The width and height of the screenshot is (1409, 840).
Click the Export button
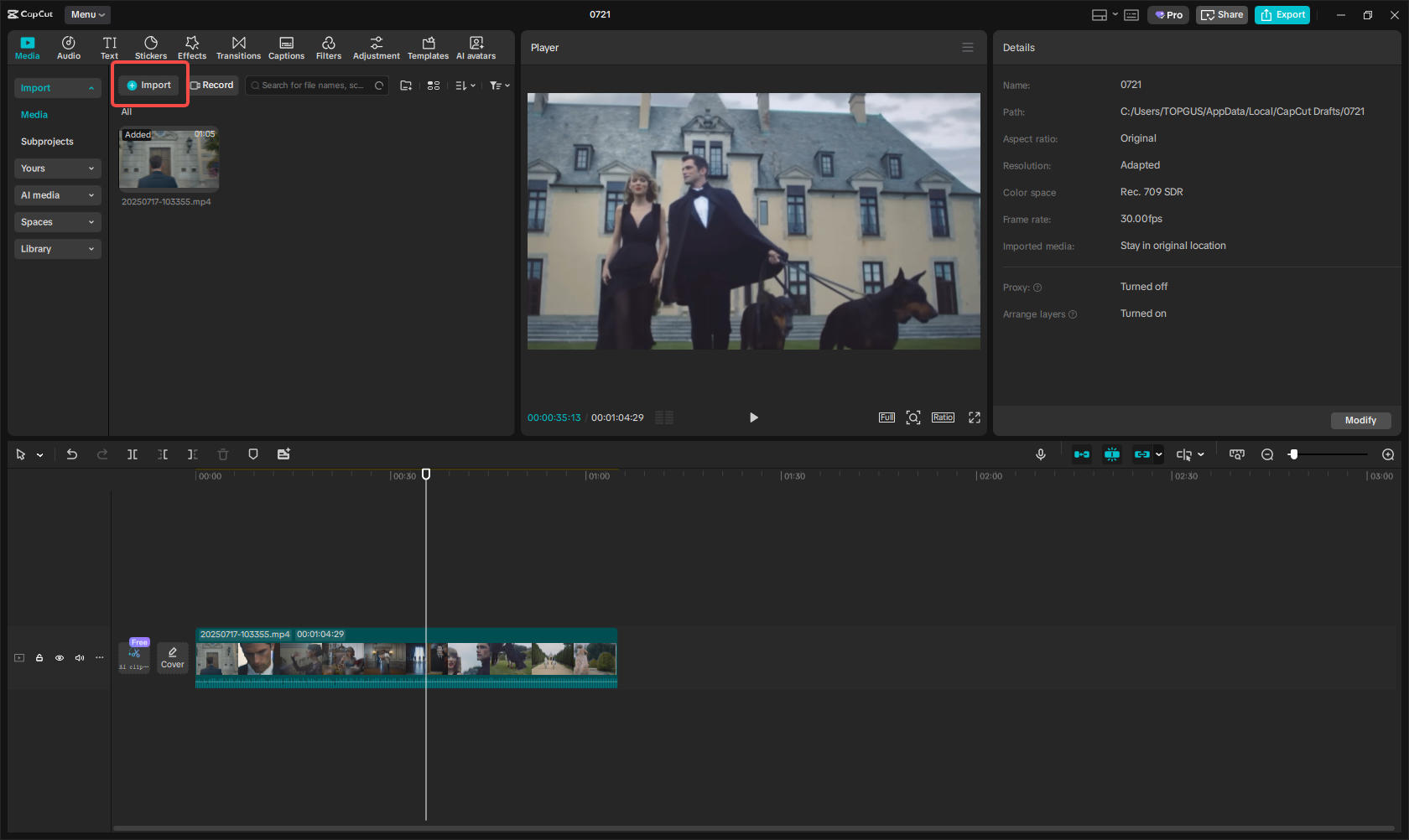pos(1282,14)
